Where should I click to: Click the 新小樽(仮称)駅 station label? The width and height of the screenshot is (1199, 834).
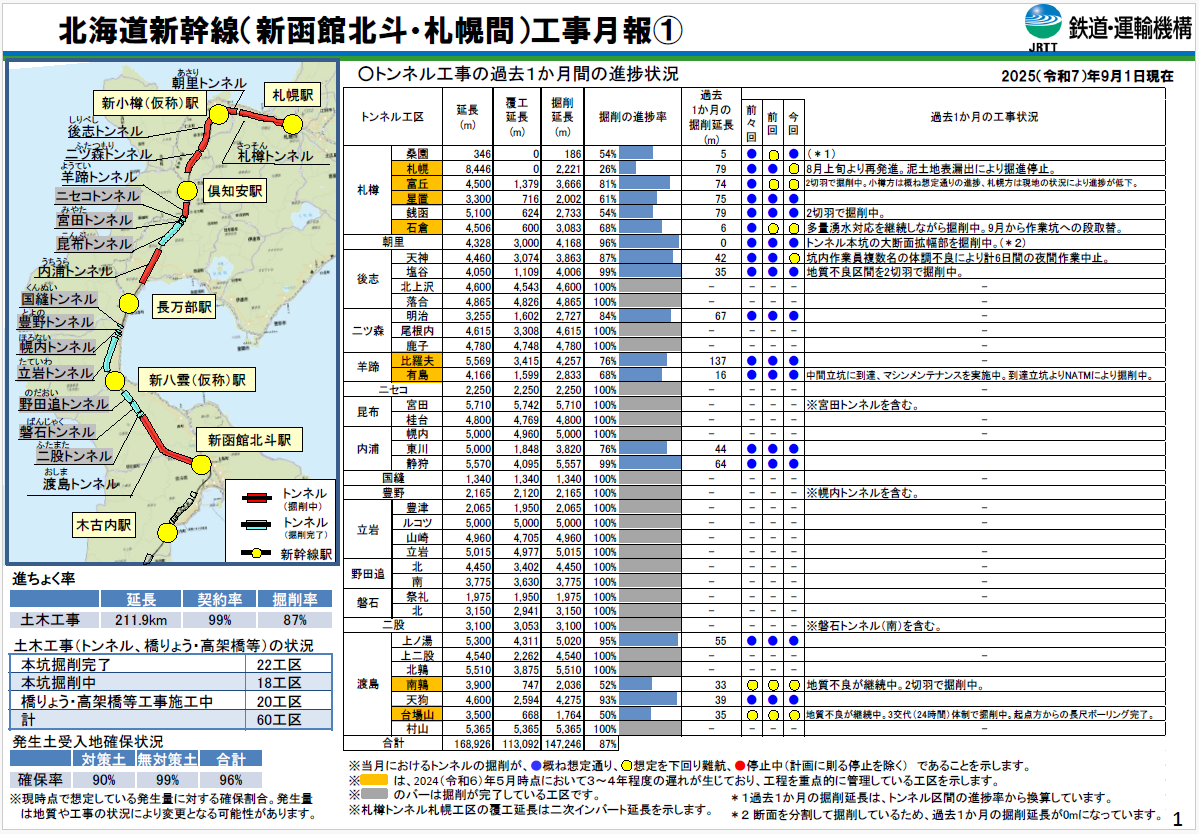[148, 103]
